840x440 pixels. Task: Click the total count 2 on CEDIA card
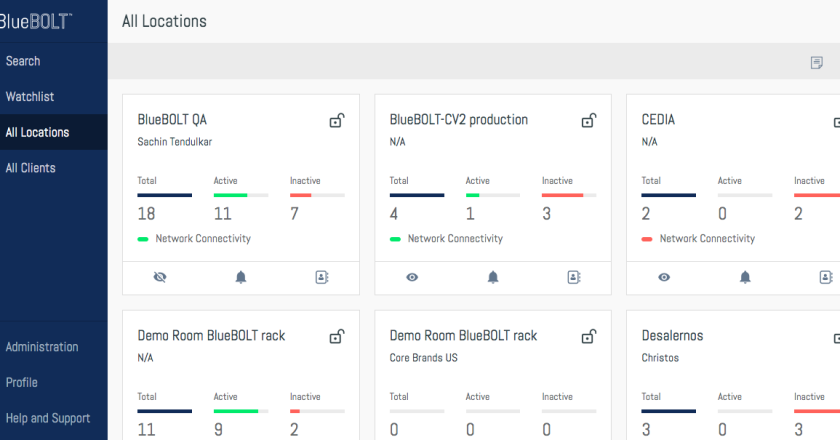point(646,214)
